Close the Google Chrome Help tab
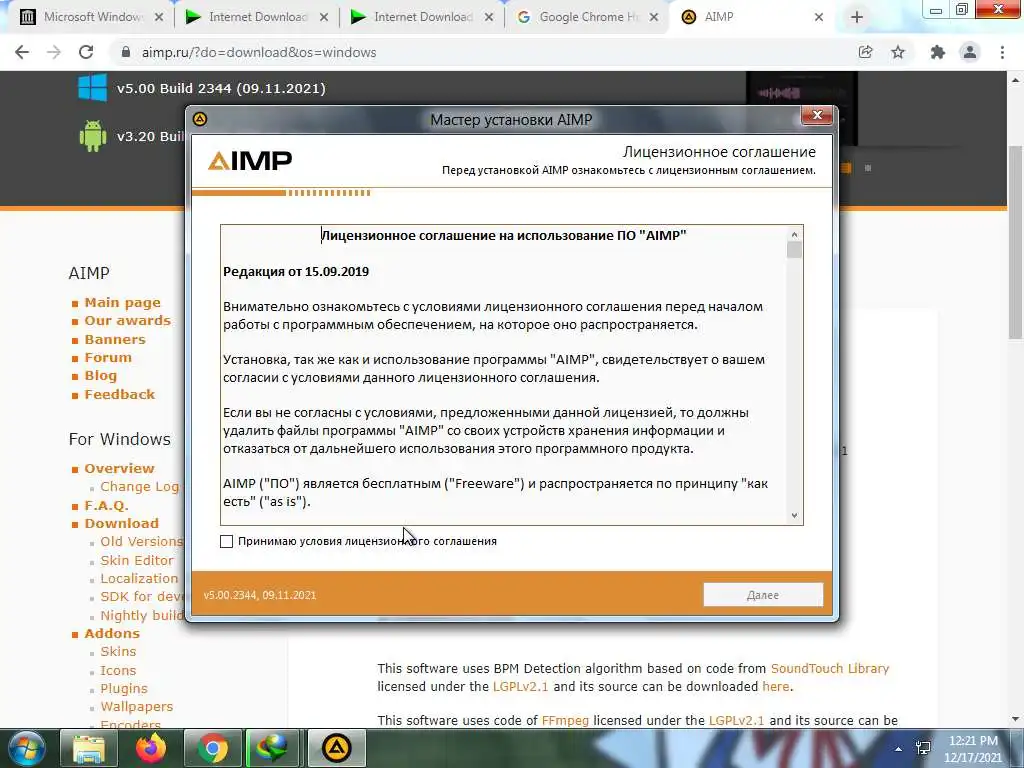 [654, 18]
